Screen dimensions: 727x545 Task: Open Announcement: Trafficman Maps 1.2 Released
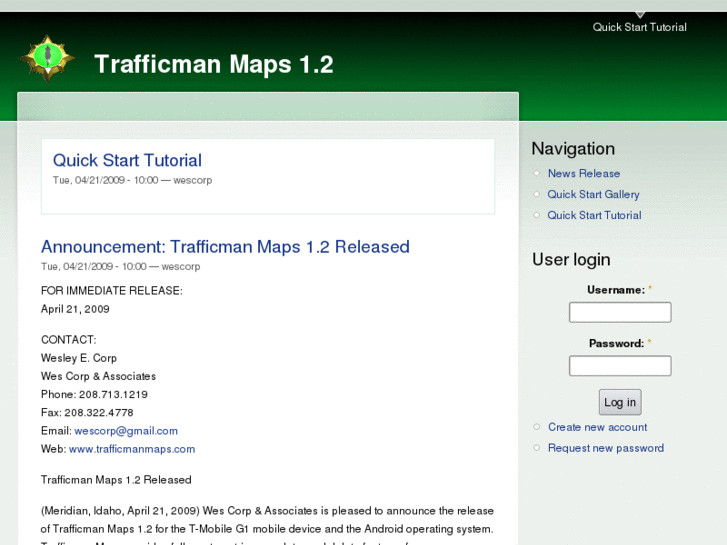click(x=225, y=247)
